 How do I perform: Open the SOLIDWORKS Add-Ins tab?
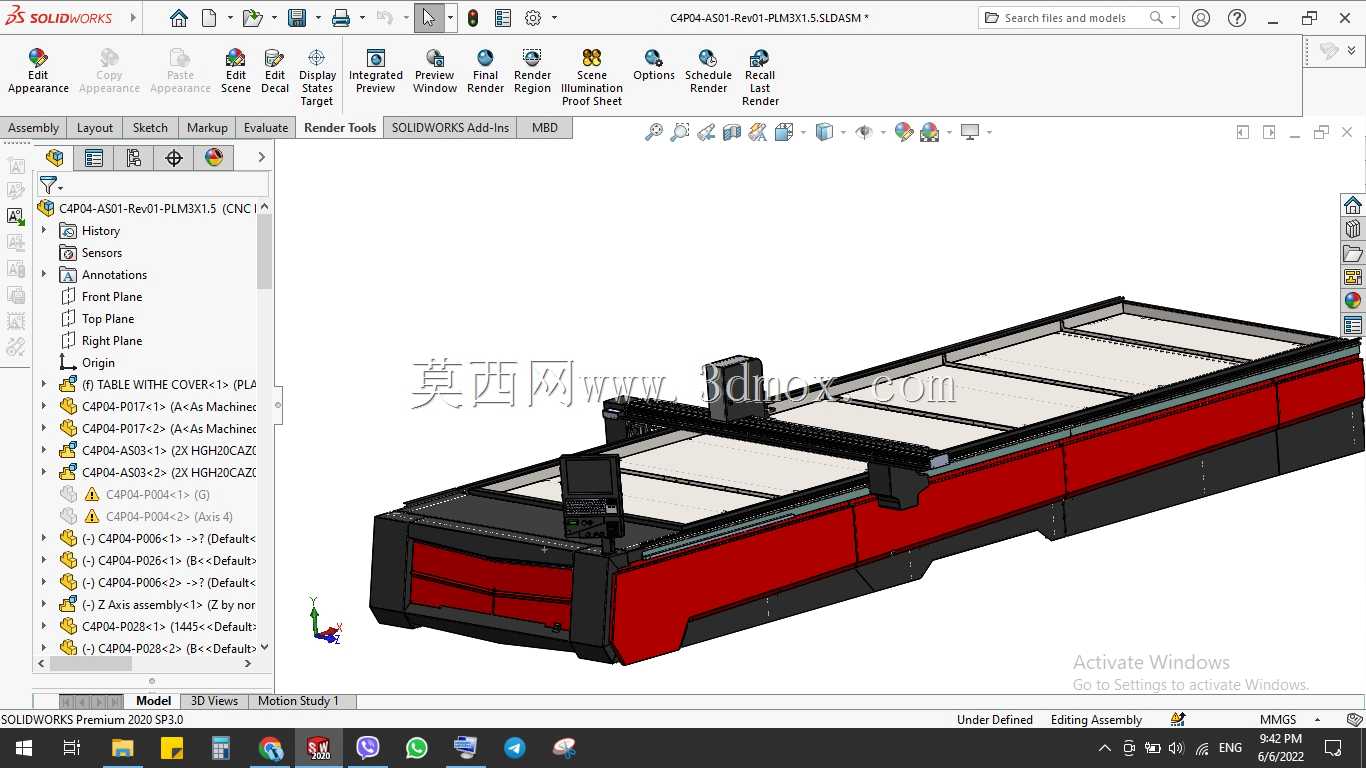point(450,128)
